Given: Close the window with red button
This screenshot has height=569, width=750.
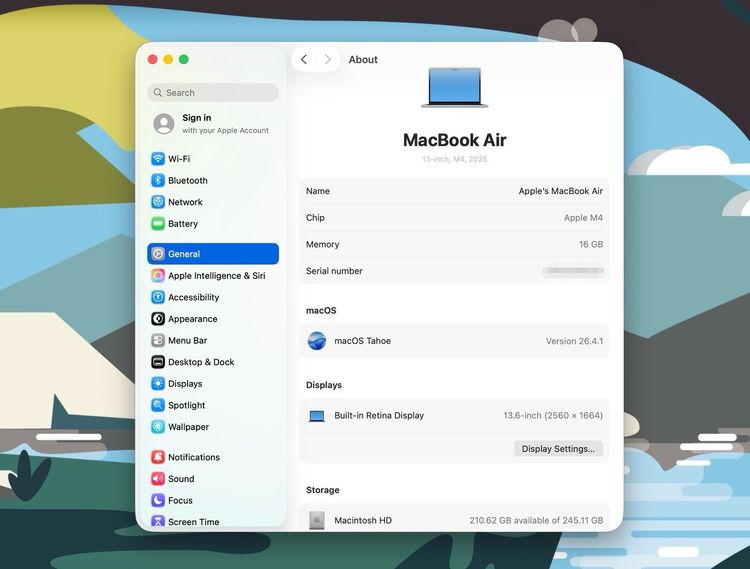Looking at the screenshot, I should point(153,59).
